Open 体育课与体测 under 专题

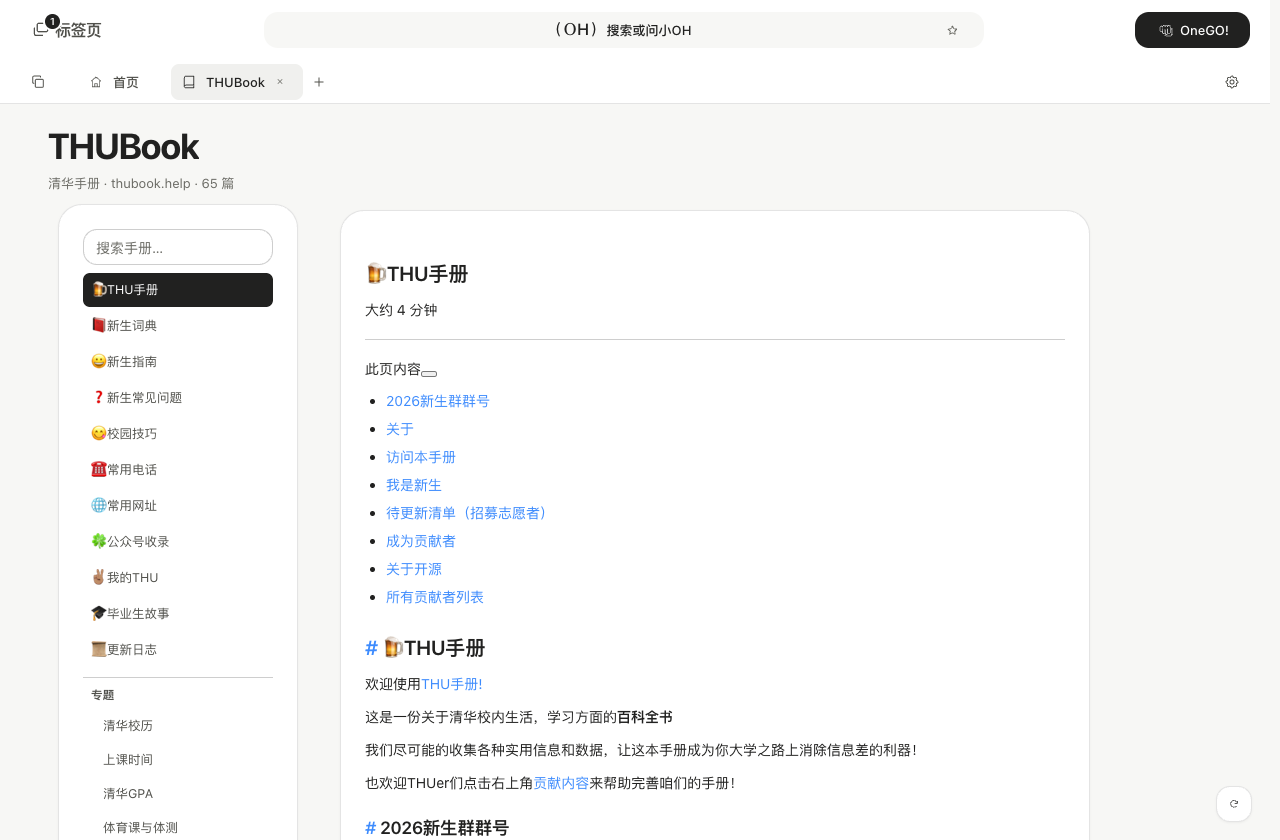coord(178,828)
